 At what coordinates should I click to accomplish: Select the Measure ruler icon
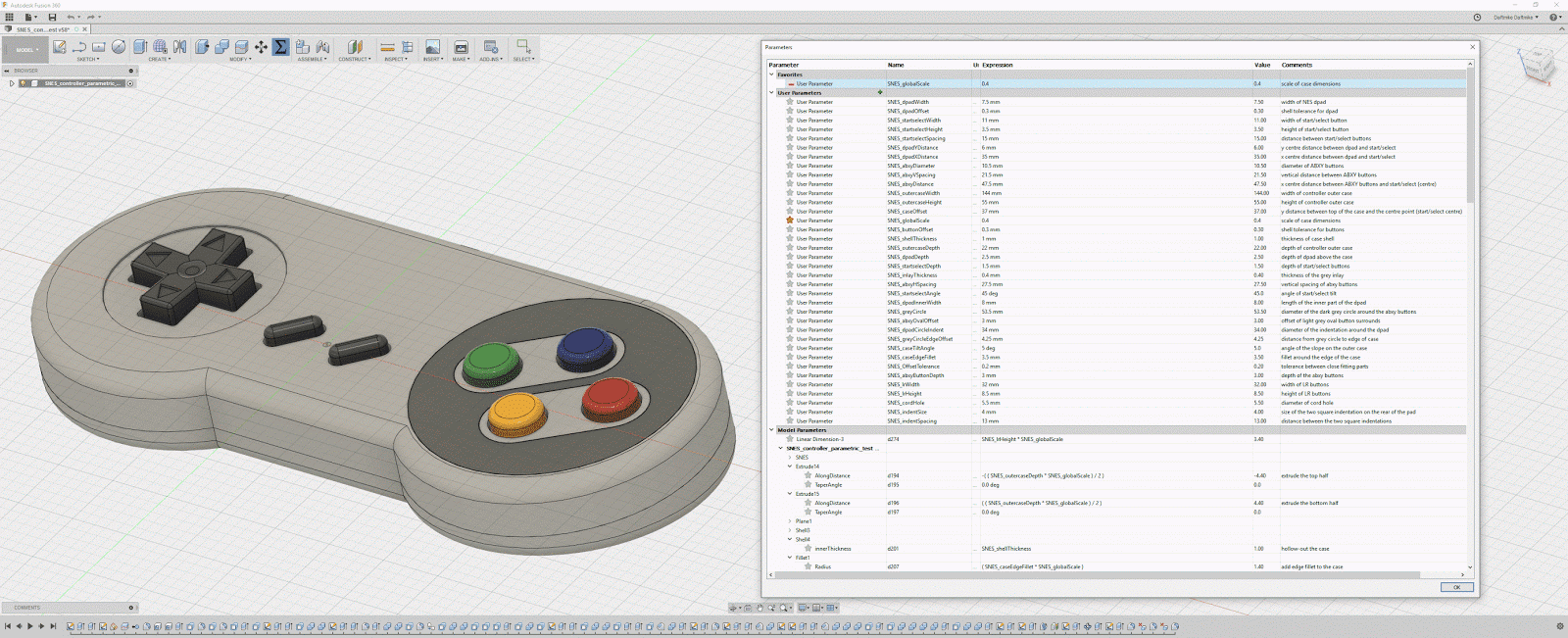pos(387,47)
